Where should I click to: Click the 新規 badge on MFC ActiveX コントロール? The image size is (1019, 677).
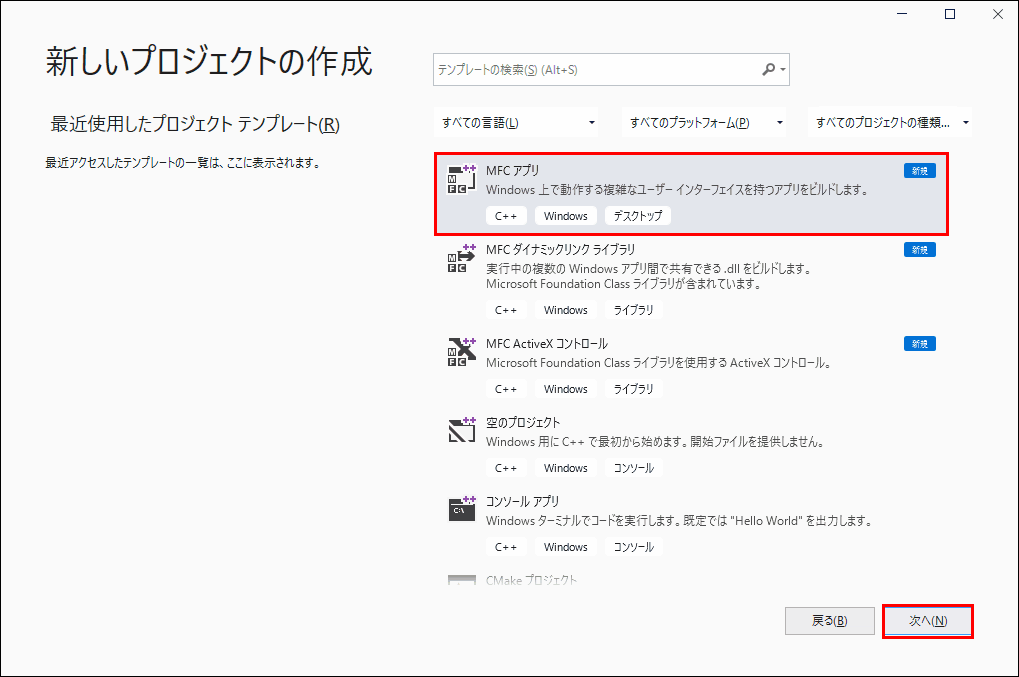click(920, 344)
